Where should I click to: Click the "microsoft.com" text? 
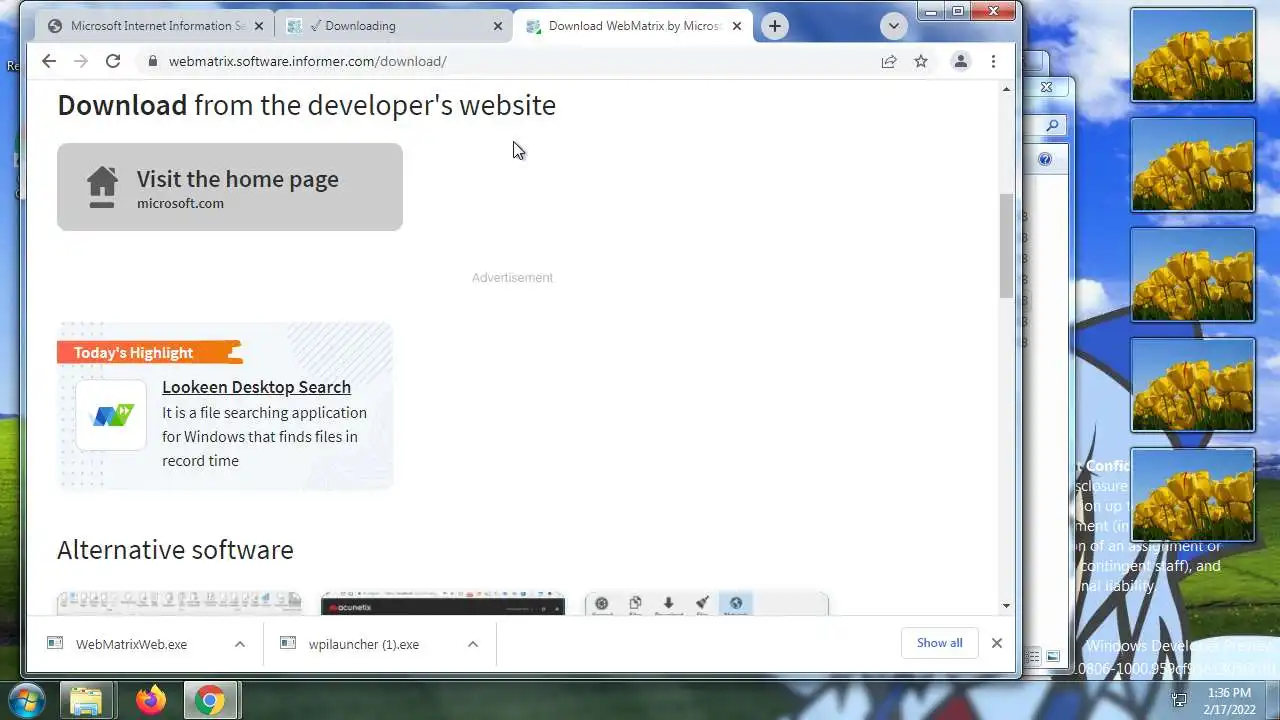[x=180, y=203]
